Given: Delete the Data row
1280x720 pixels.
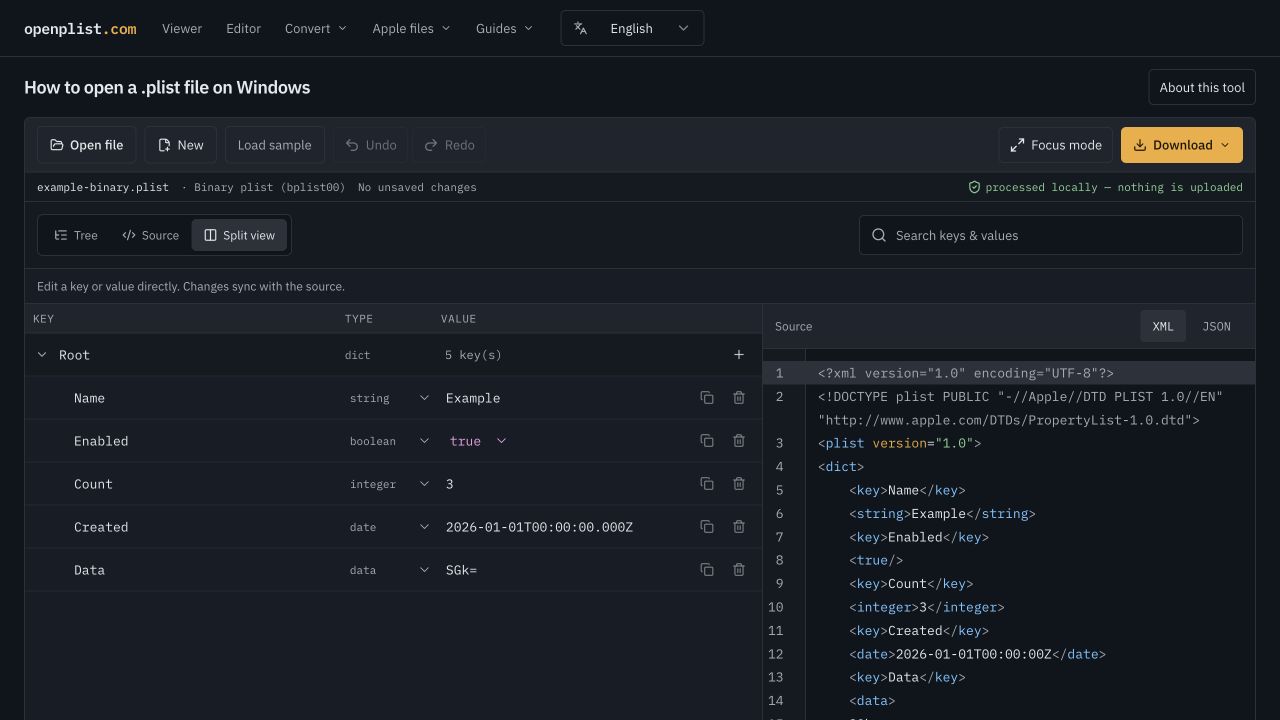Looking at the screenshot, I should 739,570.
